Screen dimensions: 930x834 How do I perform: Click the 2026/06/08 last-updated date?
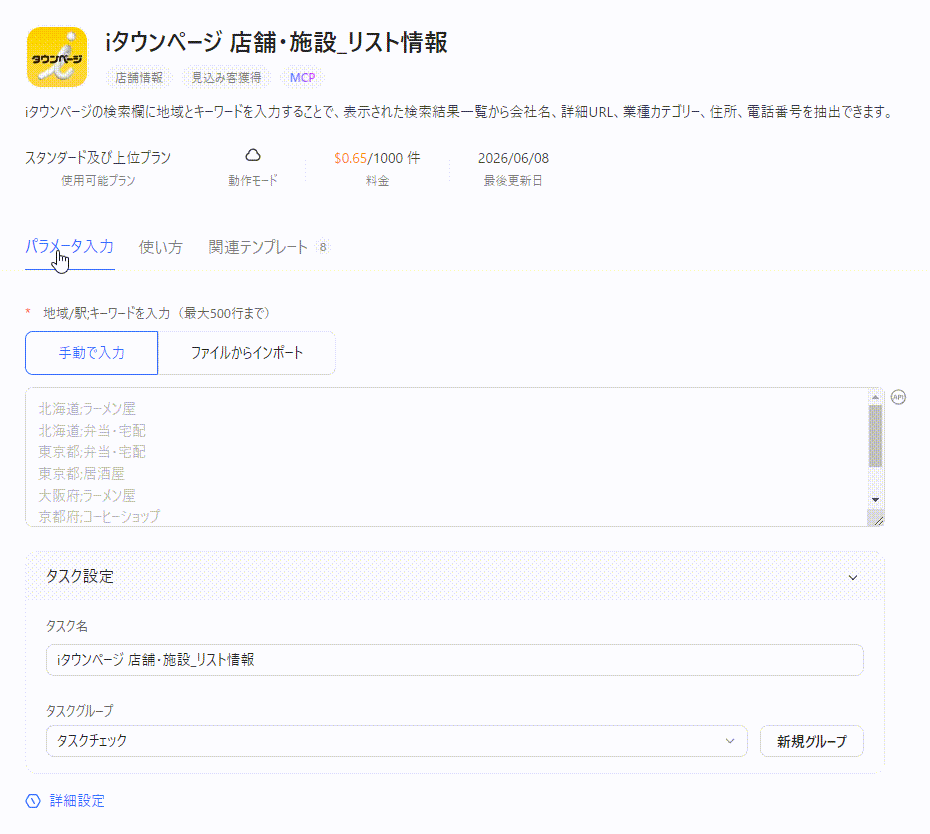[514, 158]
